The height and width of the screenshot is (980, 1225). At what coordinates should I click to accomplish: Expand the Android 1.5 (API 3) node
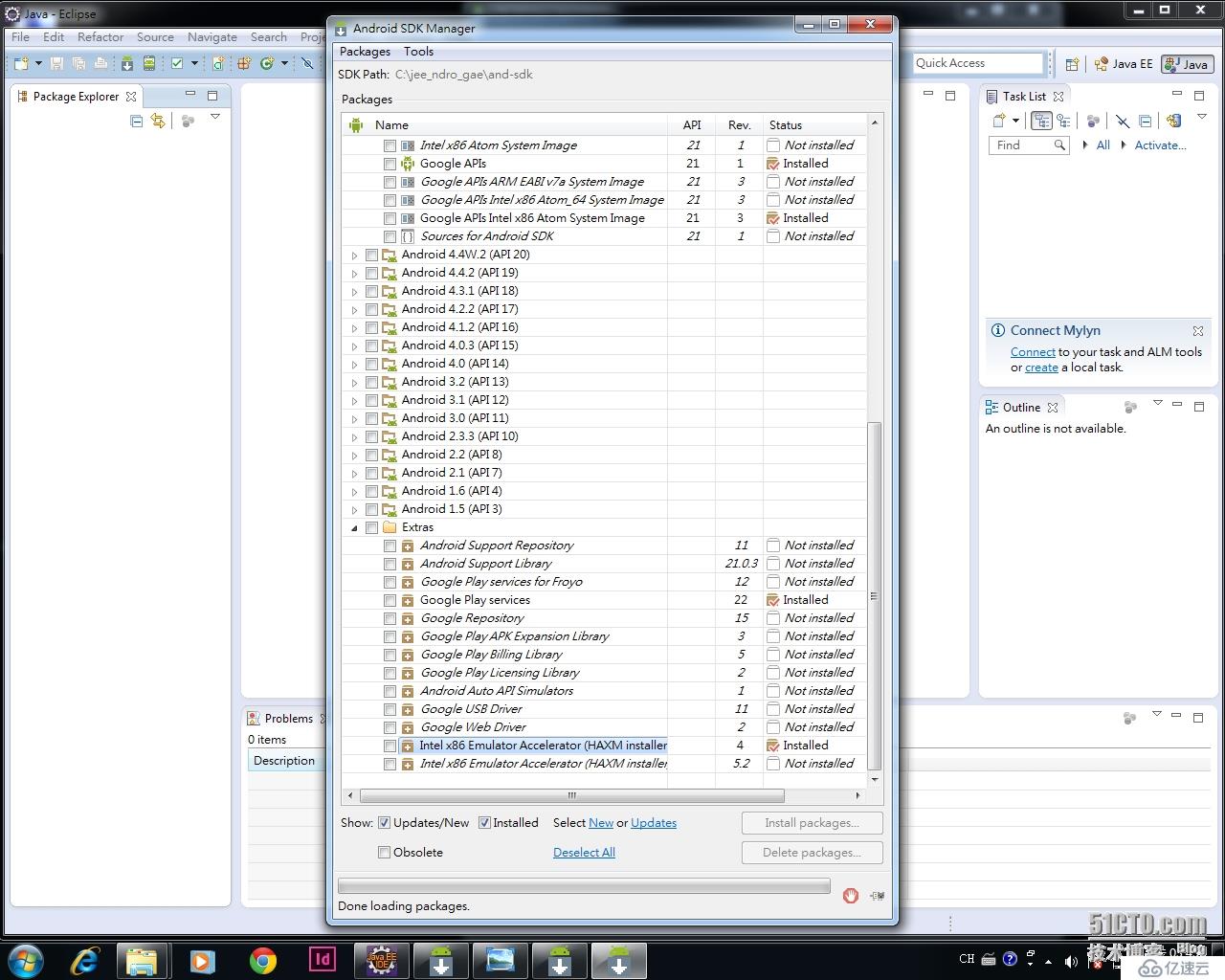(x=354, y=510)
